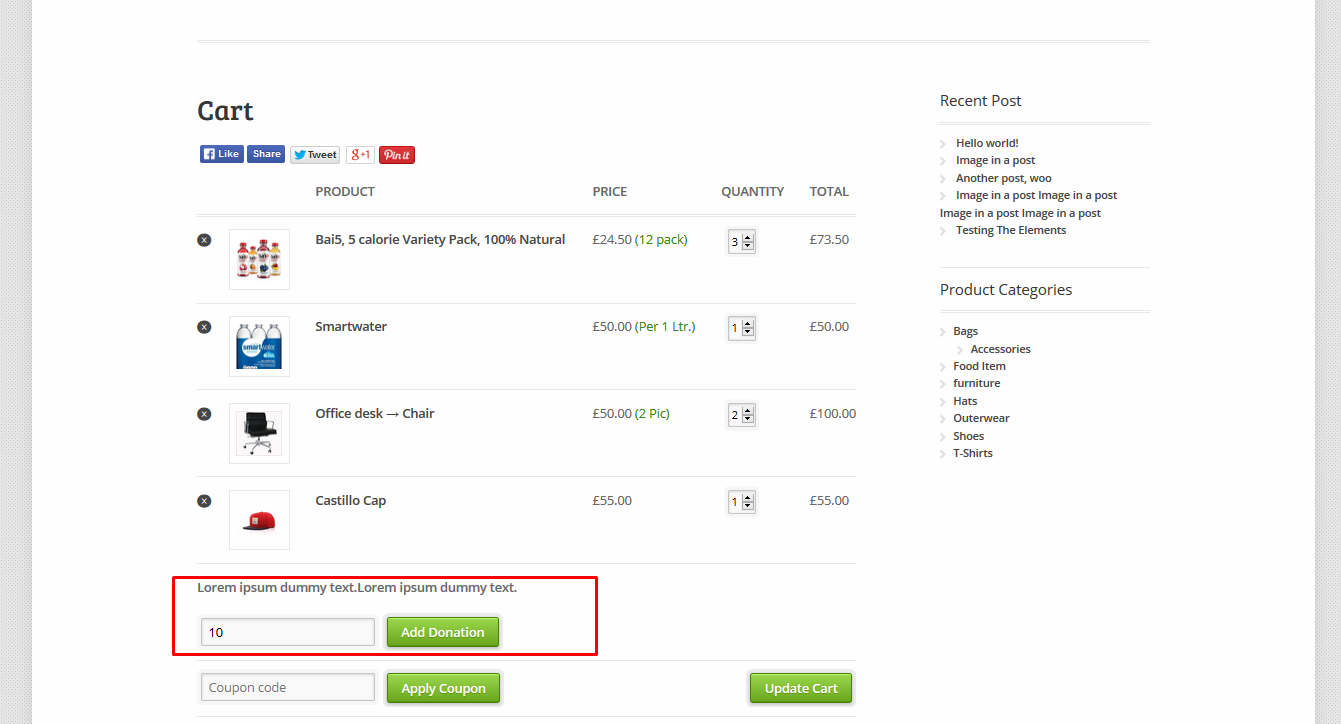Remove the Office desk Chair item
The image size is (1341, 724).
[204, 413]
